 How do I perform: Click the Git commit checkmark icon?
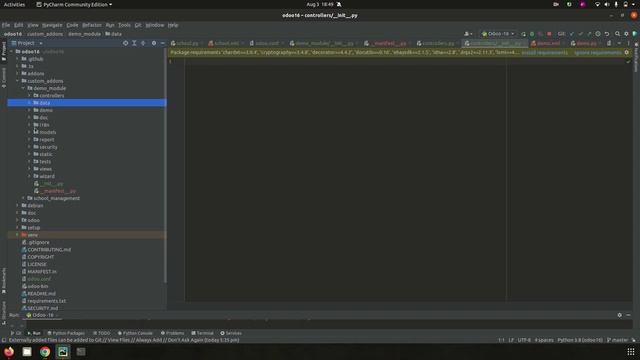coord(580,34)
